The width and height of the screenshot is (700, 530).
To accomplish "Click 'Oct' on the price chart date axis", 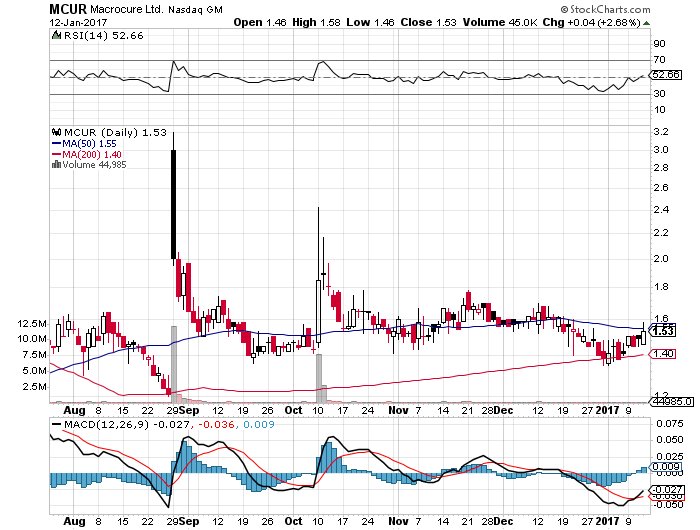I will tap(294, 410).
